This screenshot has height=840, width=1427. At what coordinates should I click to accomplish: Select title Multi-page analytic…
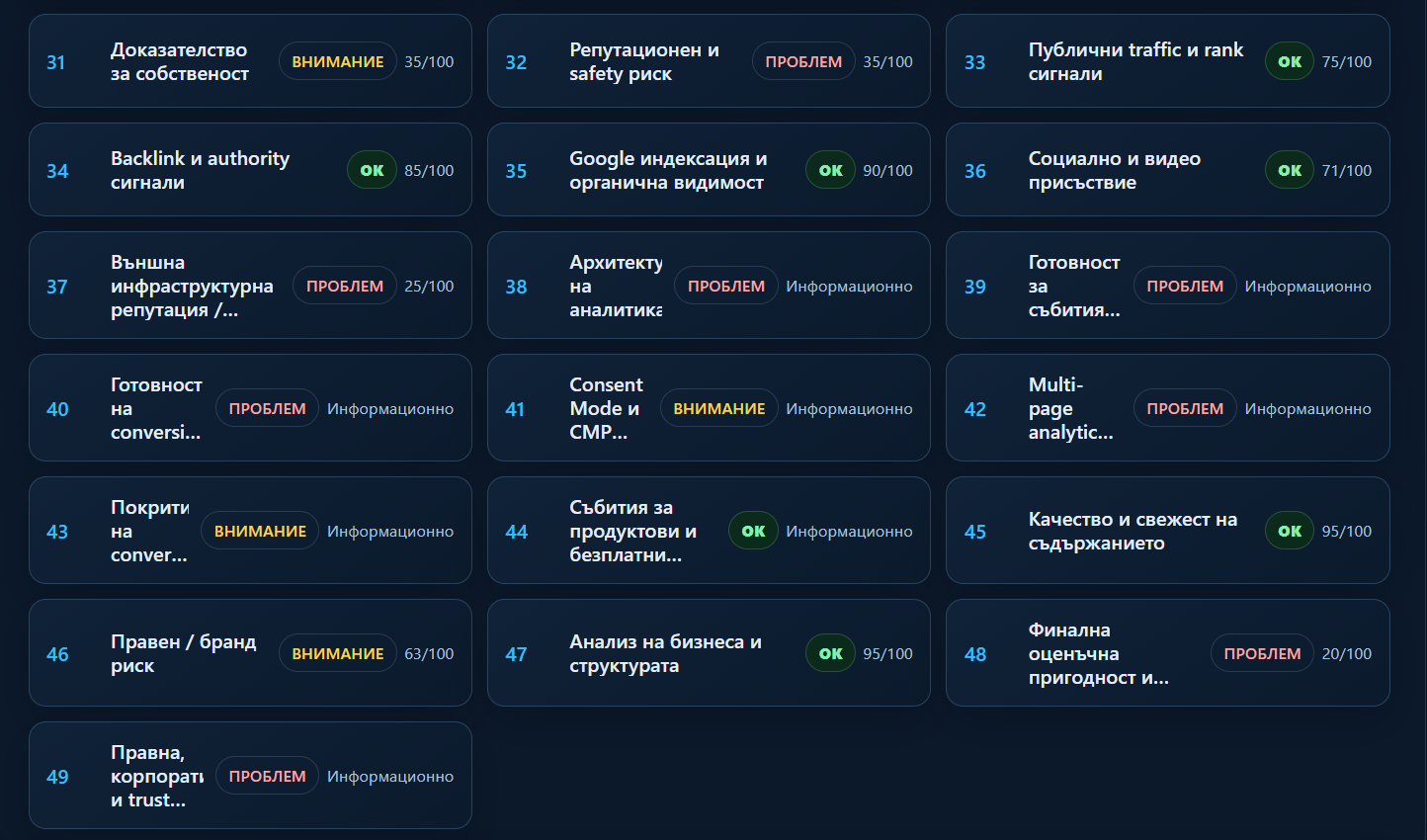[1070, 408]
